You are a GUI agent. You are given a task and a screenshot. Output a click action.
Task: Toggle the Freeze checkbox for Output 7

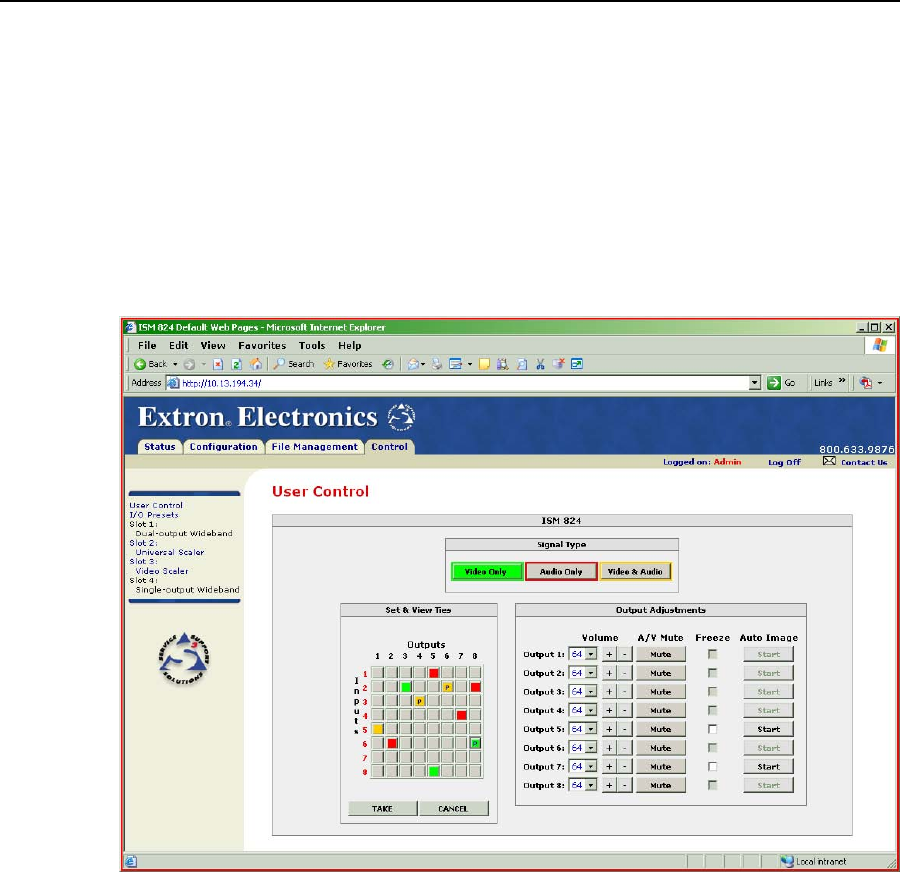click(x=712, y=767)
